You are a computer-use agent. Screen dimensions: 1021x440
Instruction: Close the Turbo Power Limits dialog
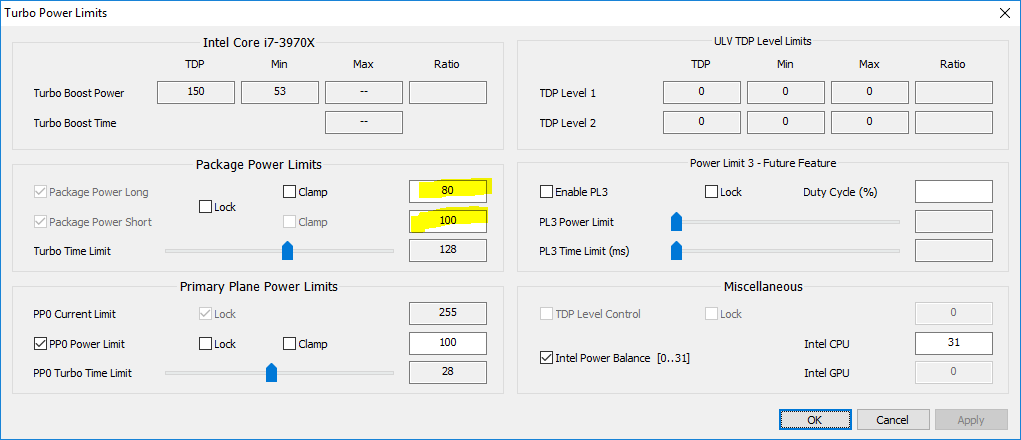(1003, 12)
